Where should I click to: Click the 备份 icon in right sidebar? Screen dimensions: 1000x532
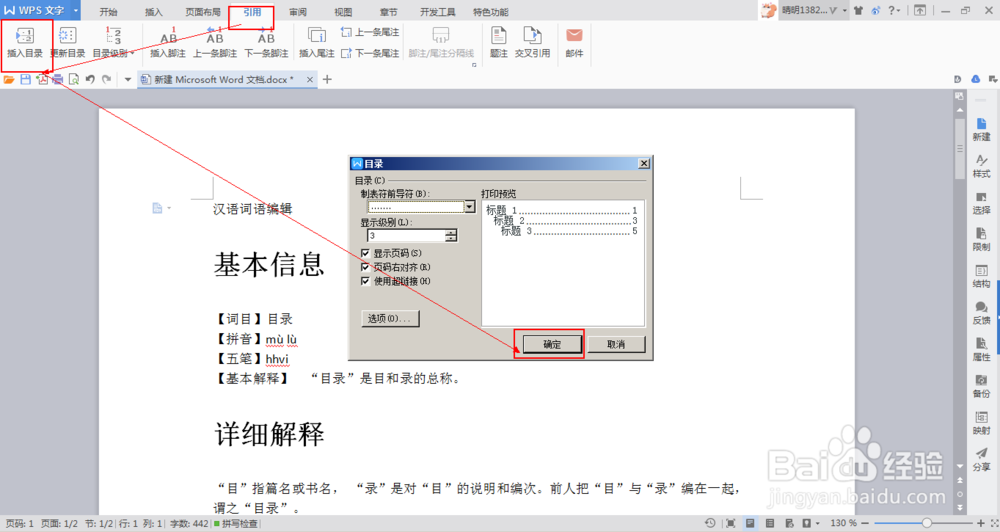click(x=982, y=387)
